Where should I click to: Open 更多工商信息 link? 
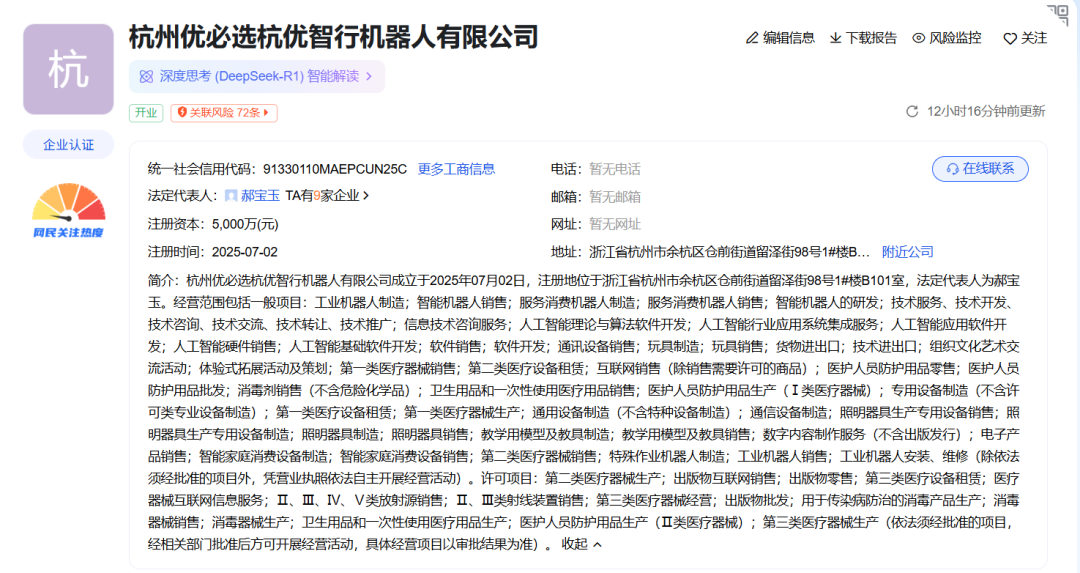coord(456,169)
